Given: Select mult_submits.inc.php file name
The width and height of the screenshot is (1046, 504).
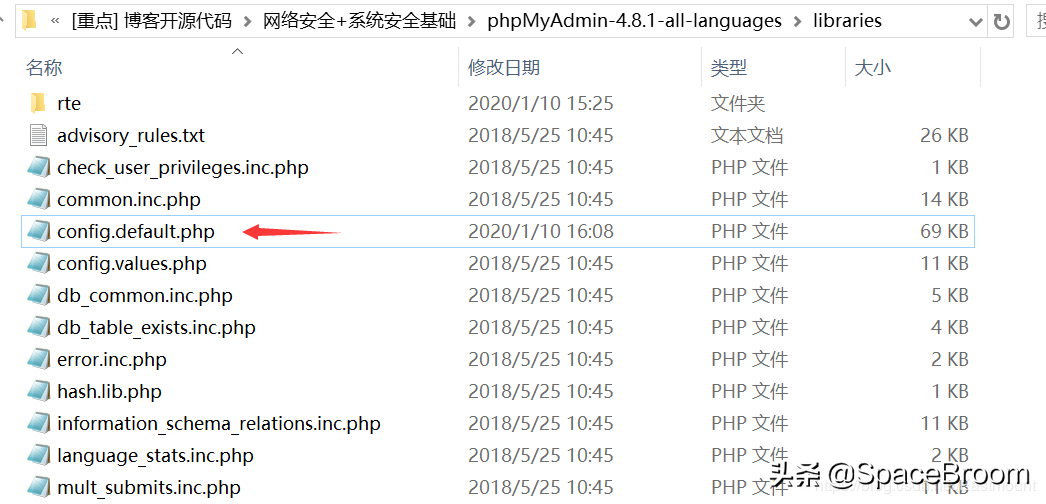Looking at the screenshot, I should (x=149, y=487).
